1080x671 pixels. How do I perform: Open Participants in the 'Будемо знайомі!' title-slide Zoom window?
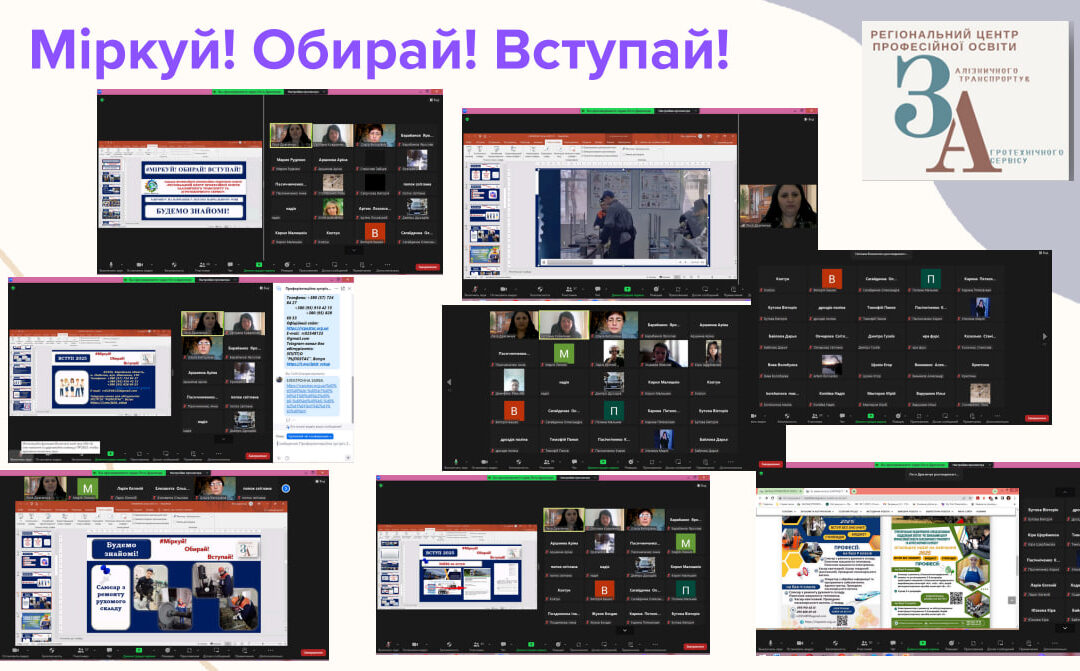(x=202, y=265)
